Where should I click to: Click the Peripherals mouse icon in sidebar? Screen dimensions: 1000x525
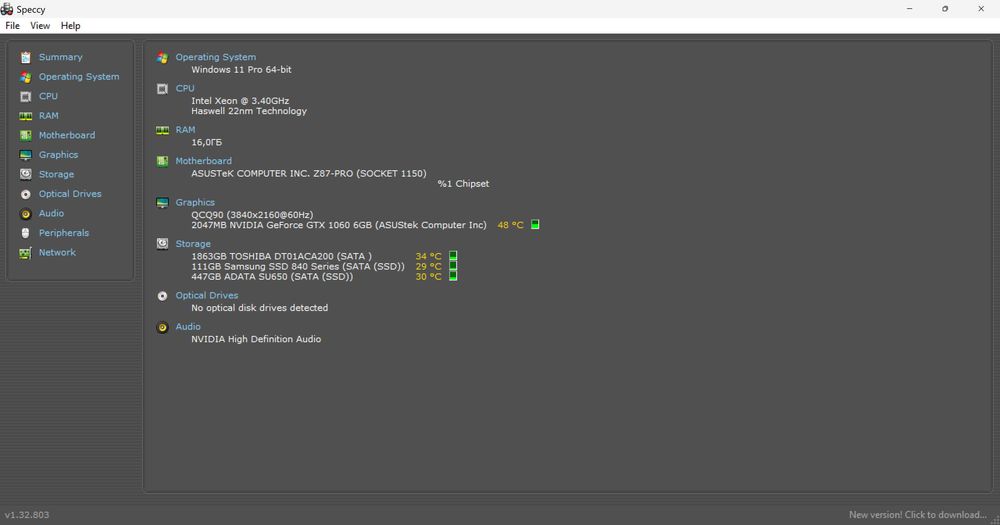tap(26, 233)
